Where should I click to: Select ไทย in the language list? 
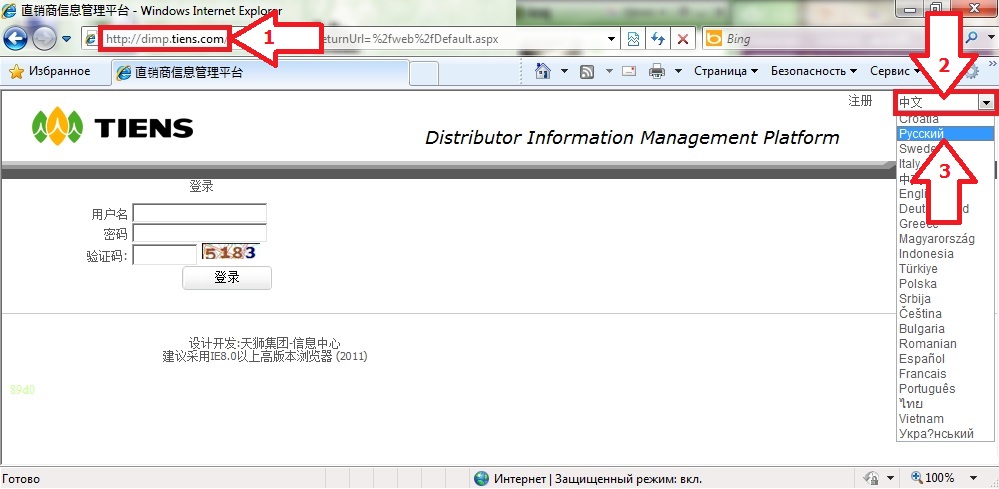point(945,404)
